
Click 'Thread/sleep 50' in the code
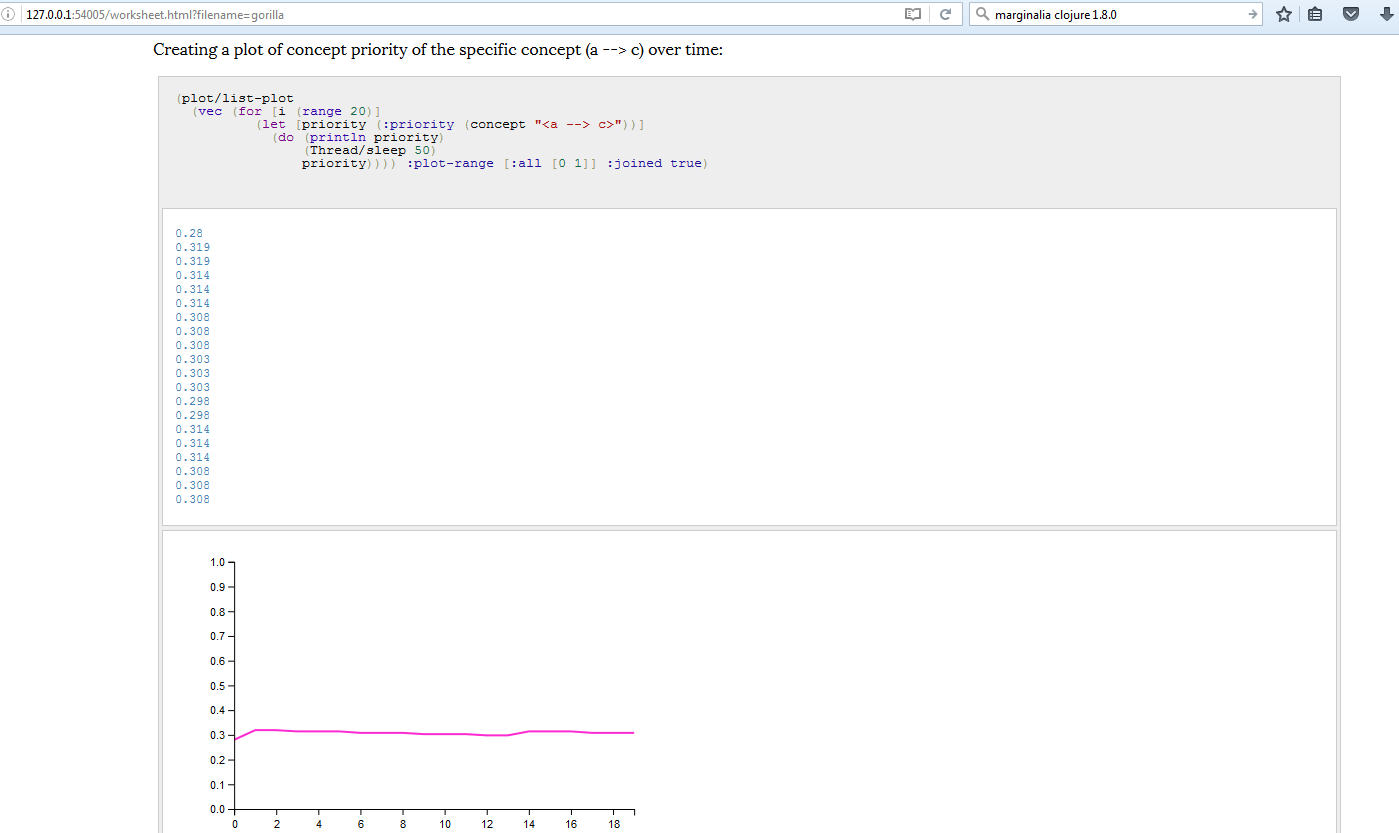click(x=370, y=150)
